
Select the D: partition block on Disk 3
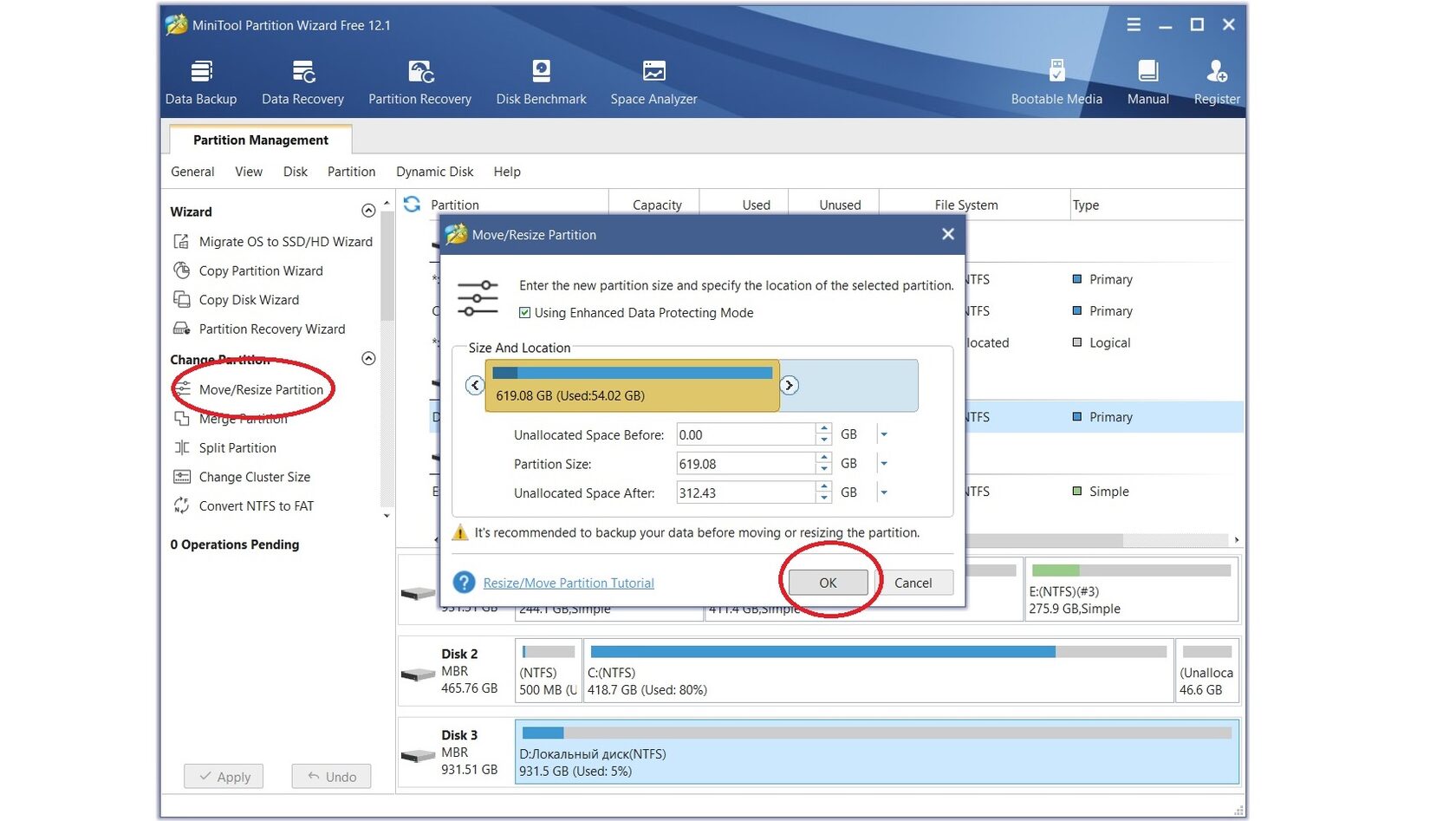[877, 752]
